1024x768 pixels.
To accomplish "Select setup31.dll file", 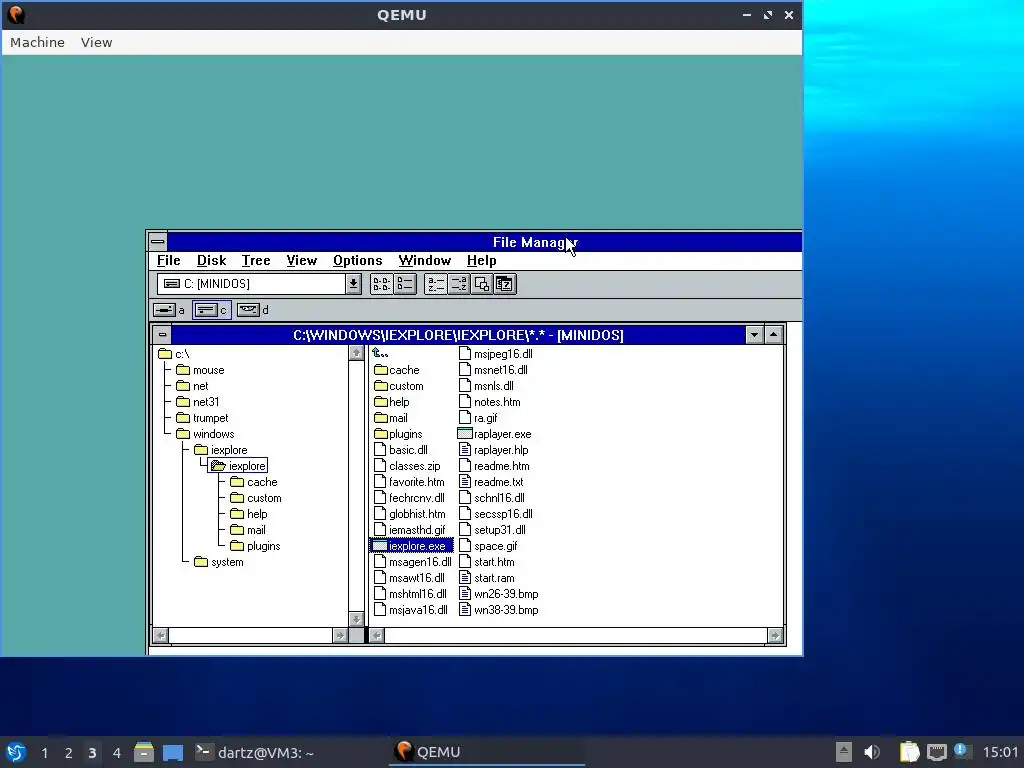I will pyautogui.click(x=492, y=530).
